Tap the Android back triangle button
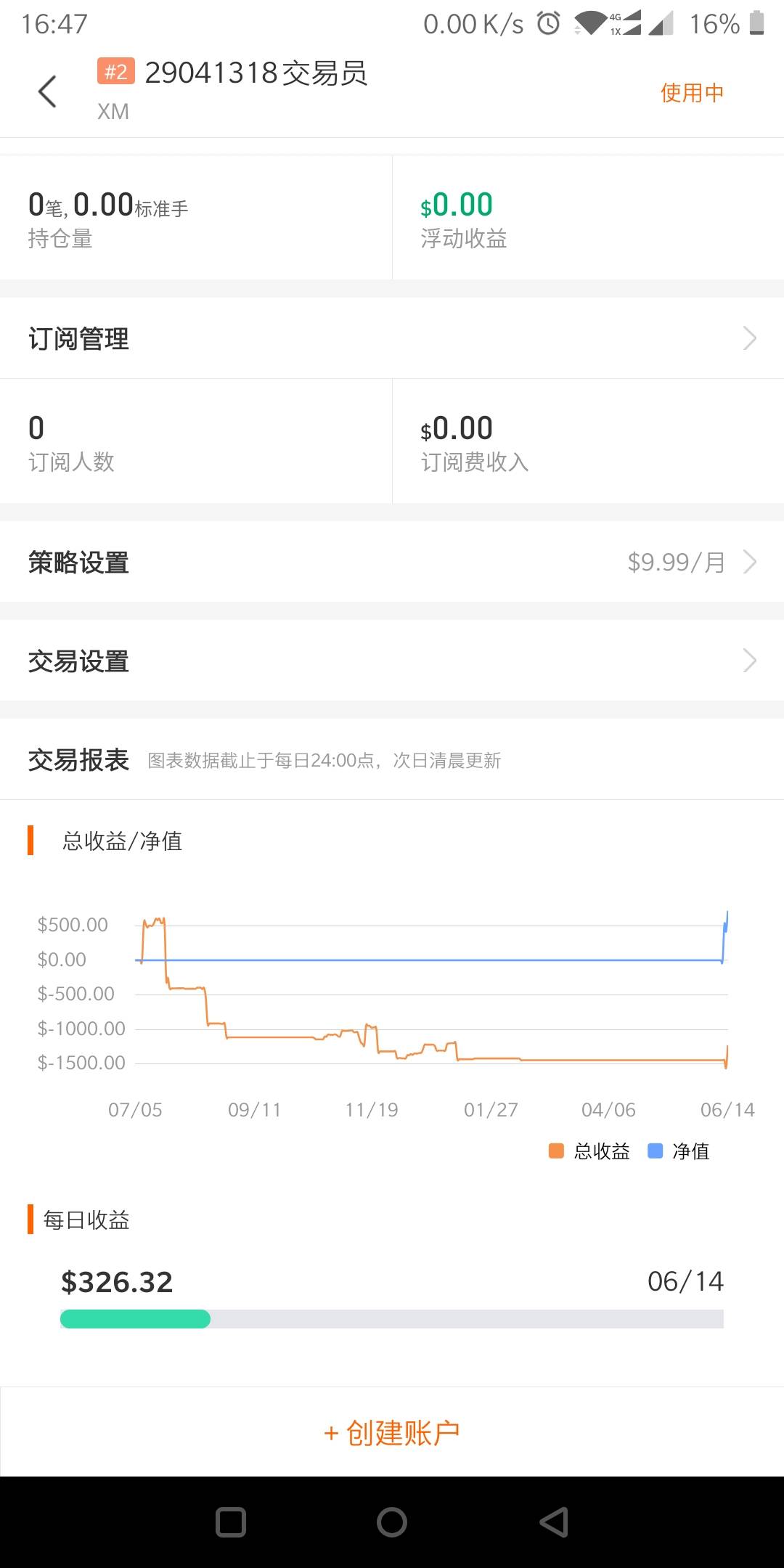Image resolution: width=784 pixels, height=1568 pixels. (x=553, y=1522)
